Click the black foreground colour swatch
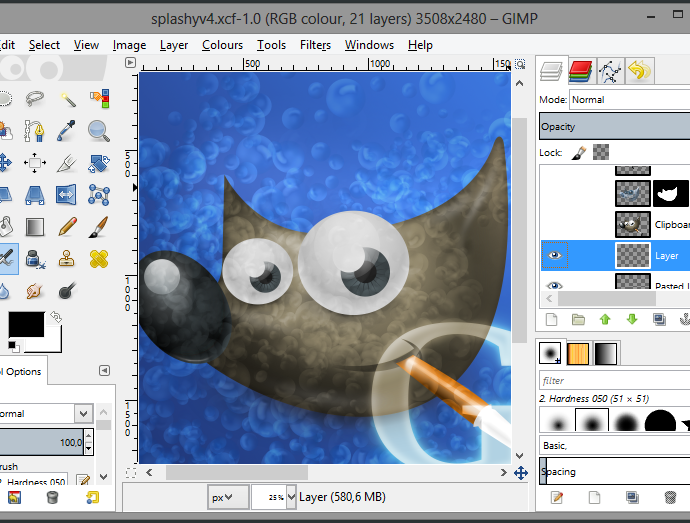This screenshot has width=690, height=523. [x=26, y=324]
